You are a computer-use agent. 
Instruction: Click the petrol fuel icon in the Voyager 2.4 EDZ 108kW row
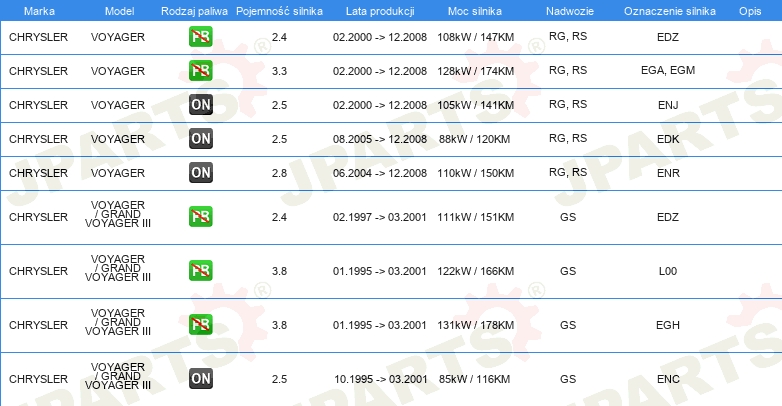click(200, 36)
